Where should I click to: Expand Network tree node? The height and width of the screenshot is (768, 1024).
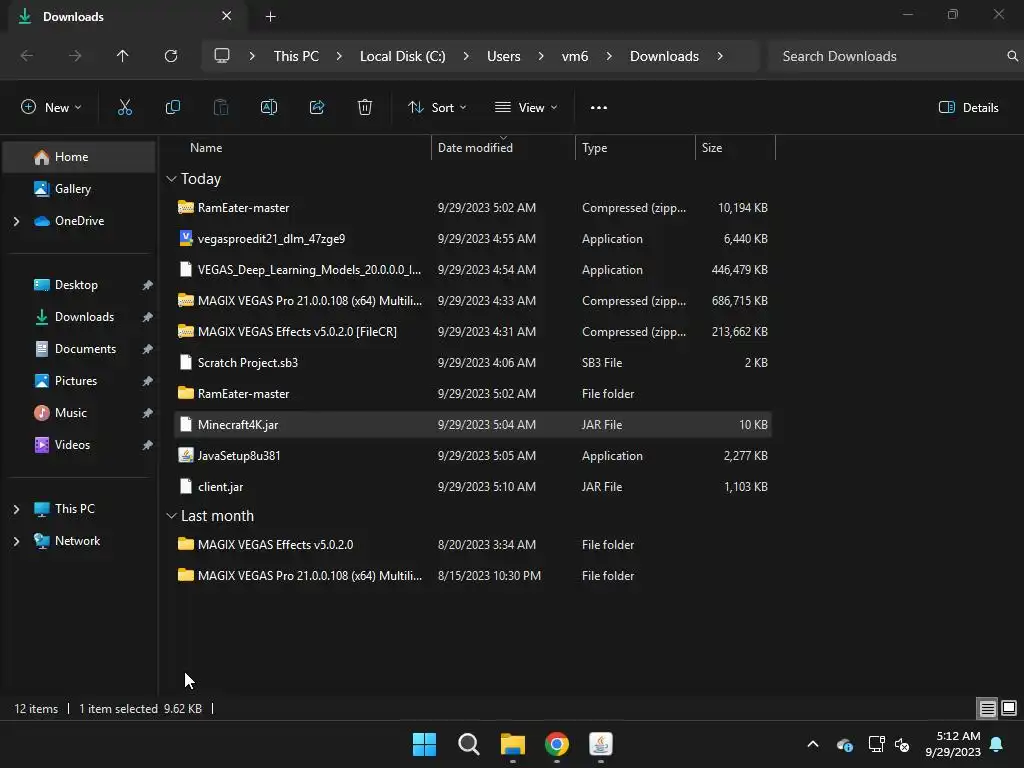[16, 541]
